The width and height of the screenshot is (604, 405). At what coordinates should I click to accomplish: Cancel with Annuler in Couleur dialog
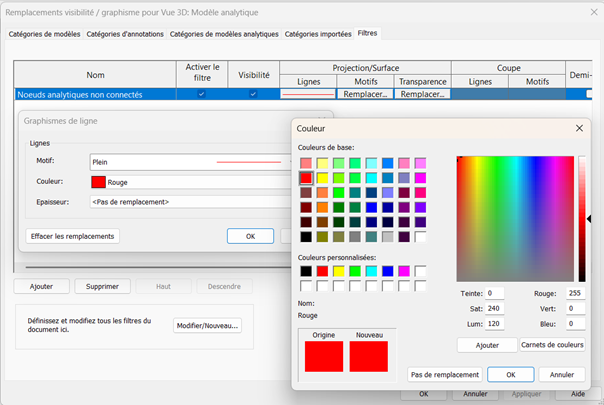[x=562, y=375]
